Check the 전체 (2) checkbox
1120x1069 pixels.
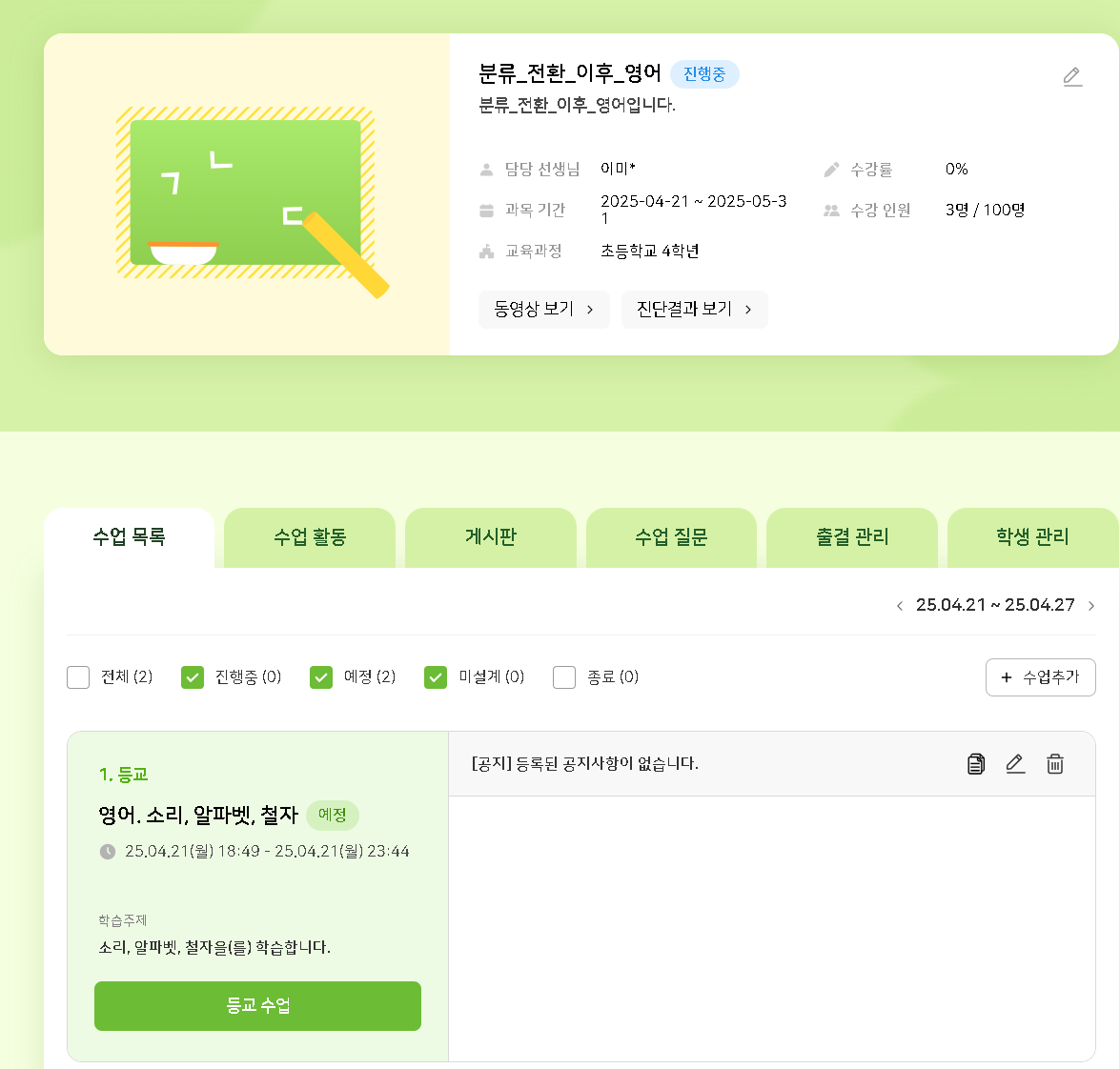78,677
